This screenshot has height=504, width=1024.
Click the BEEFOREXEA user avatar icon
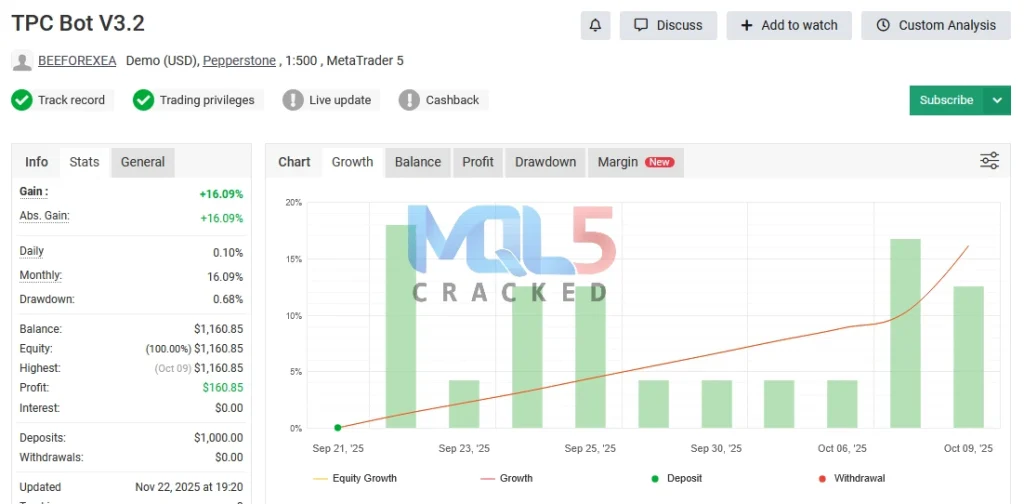point(22,61)
